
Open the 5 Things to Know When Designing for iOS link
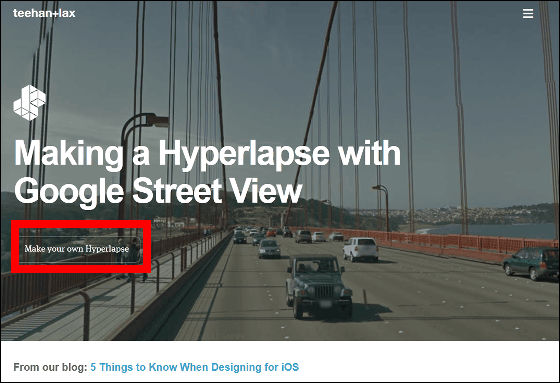194,367
